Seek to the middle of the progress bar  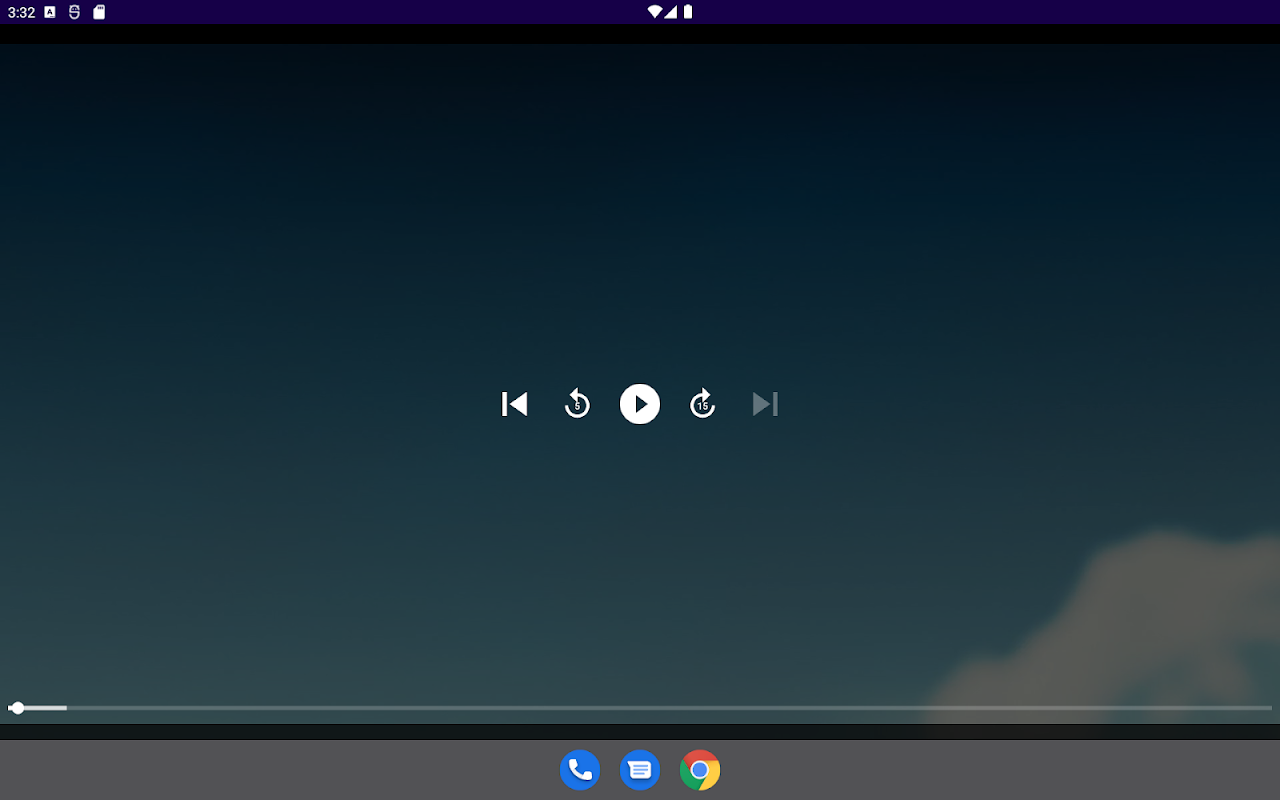640,708
